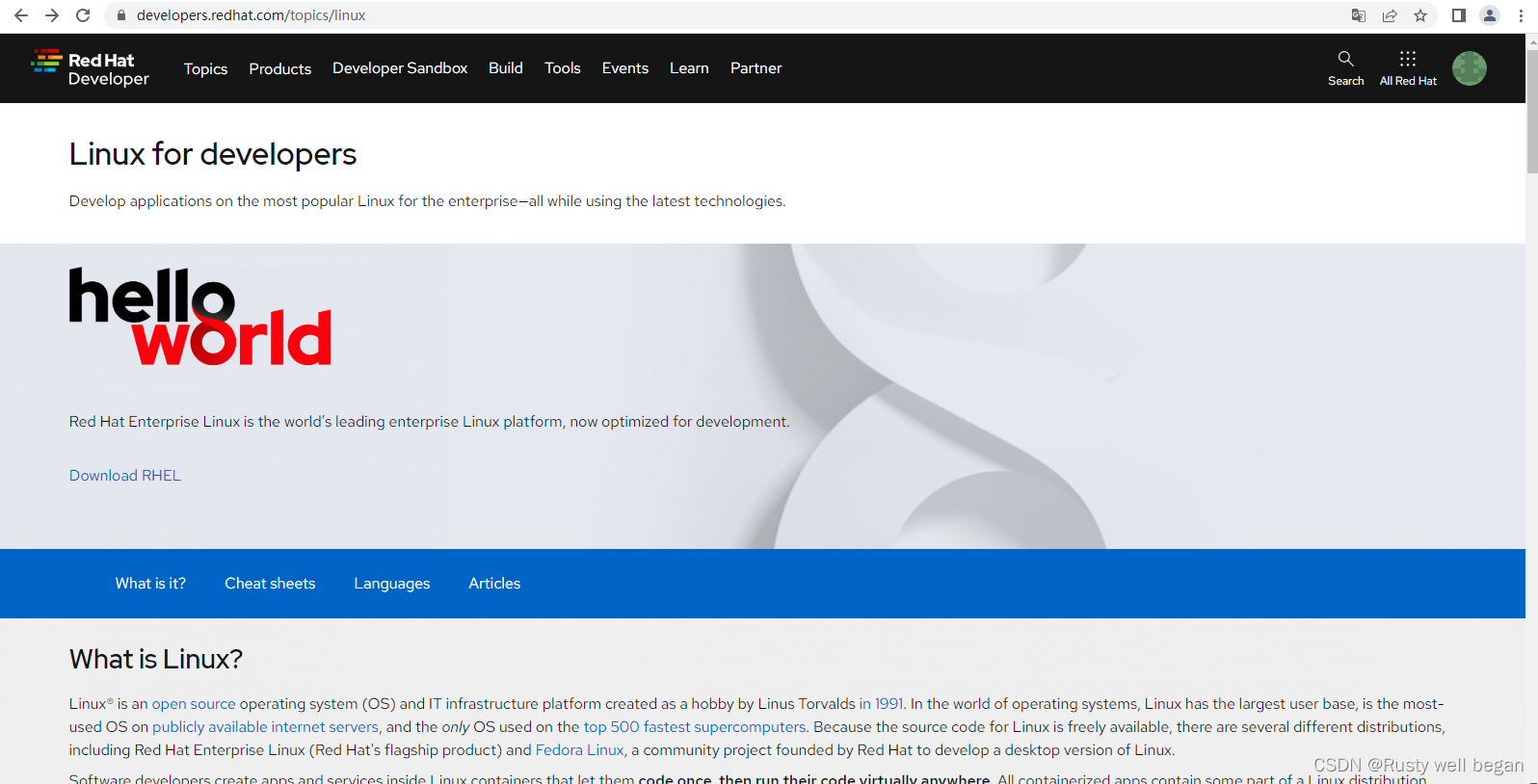The image size is (1538, 784).
Task: Jump to the Cheat sheets section
Action: tap(270, 584)
